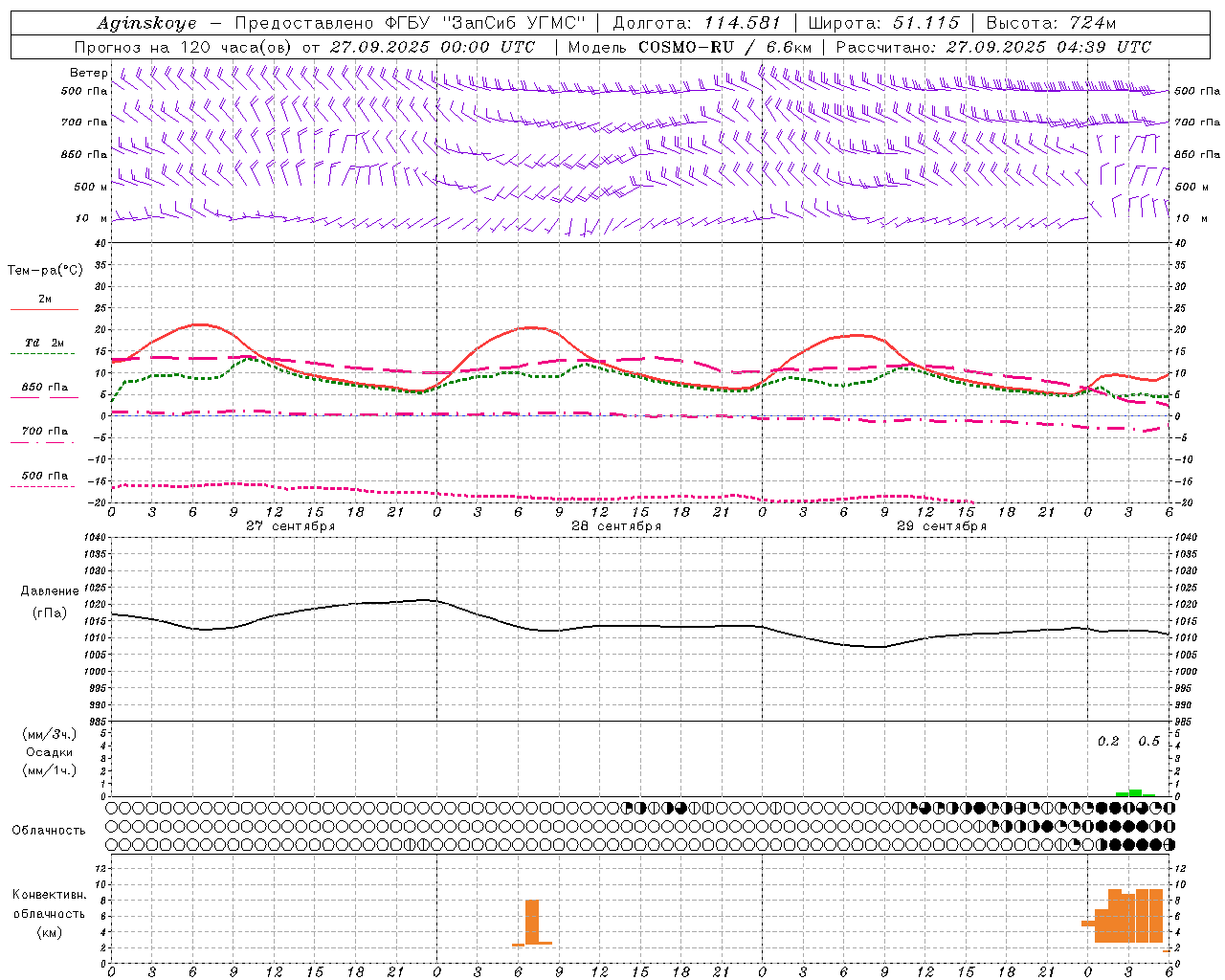
Task: Click the "Осадки" precipitation label
Action: (50, 752)
